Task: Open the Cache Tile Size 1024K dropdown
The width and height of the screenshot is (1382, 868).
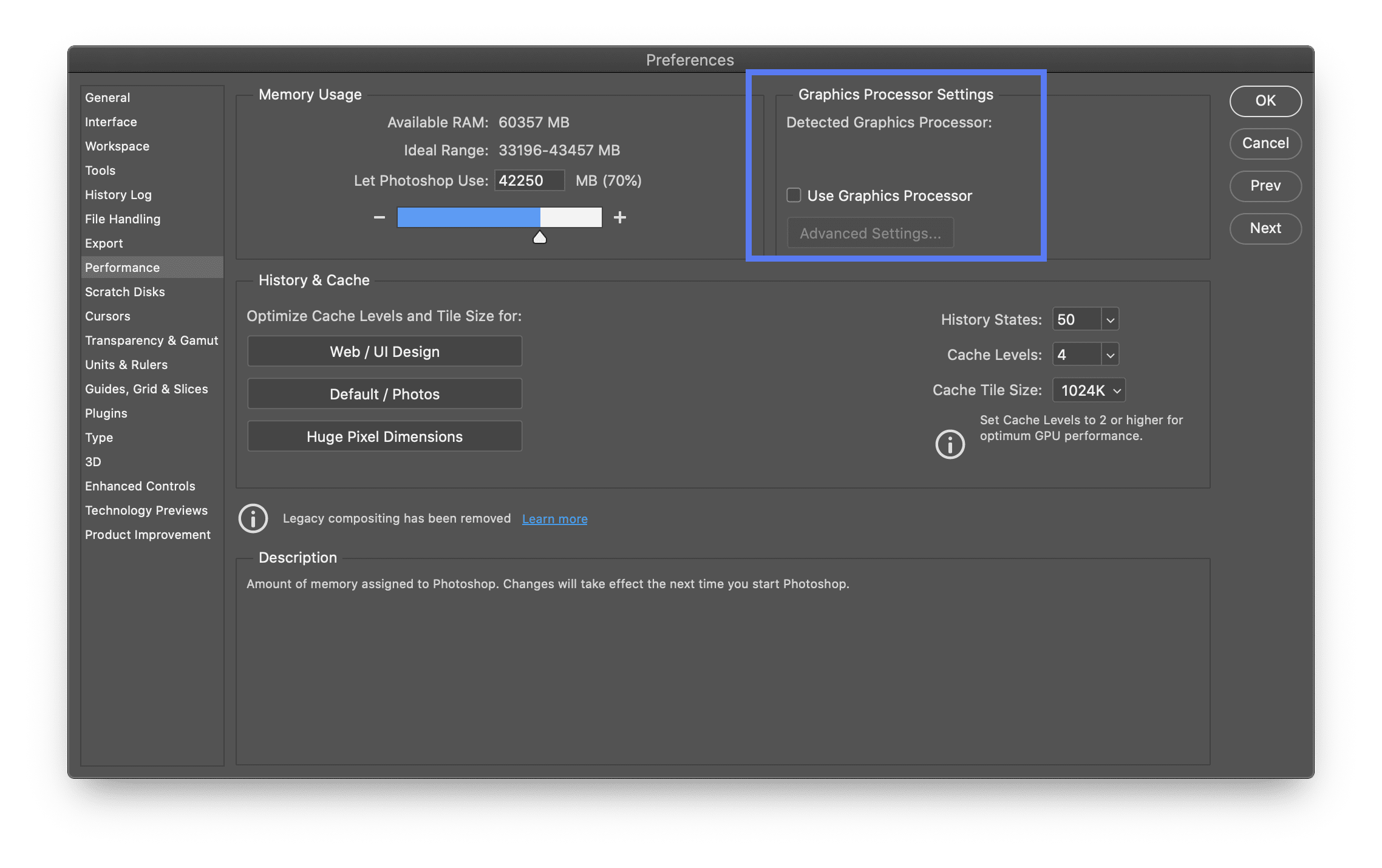Action: pyautogui.click(x=1089, y=390)
